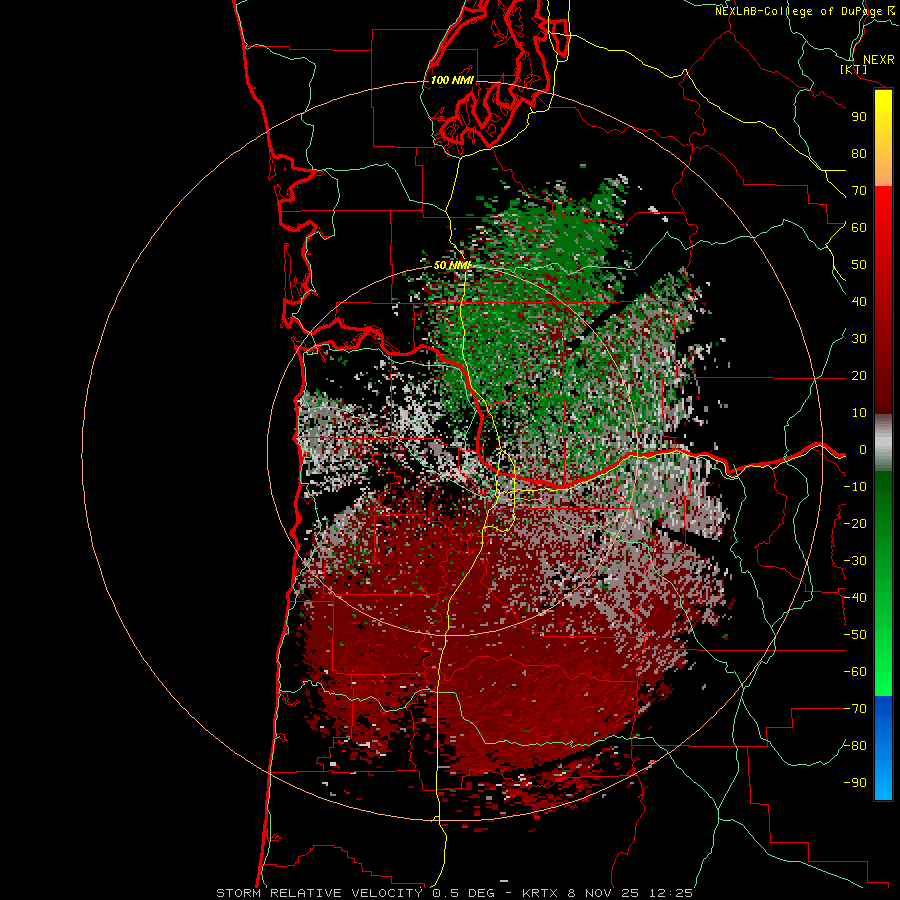Image resolution: width=900 pixels, height=900 pixels.
Task: Click the "-10" value on the velocity scale
Action: tap(855, 487)
